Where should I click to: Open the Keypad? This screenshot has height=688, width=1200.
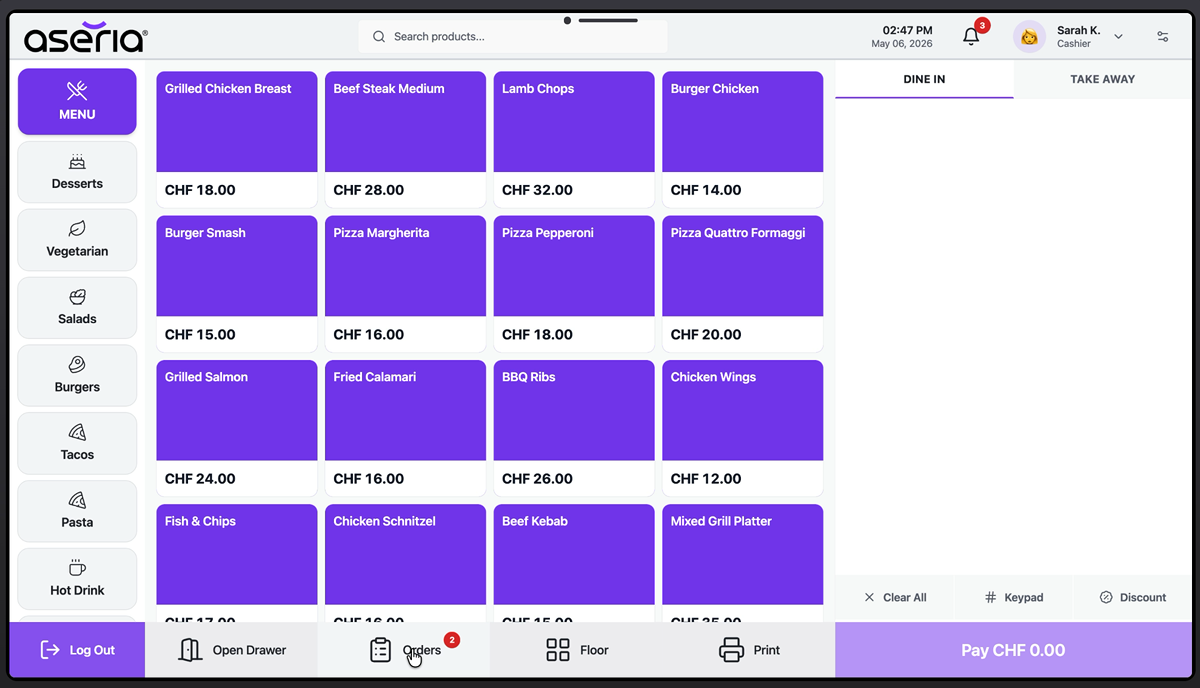click(x=1014, y=597)
